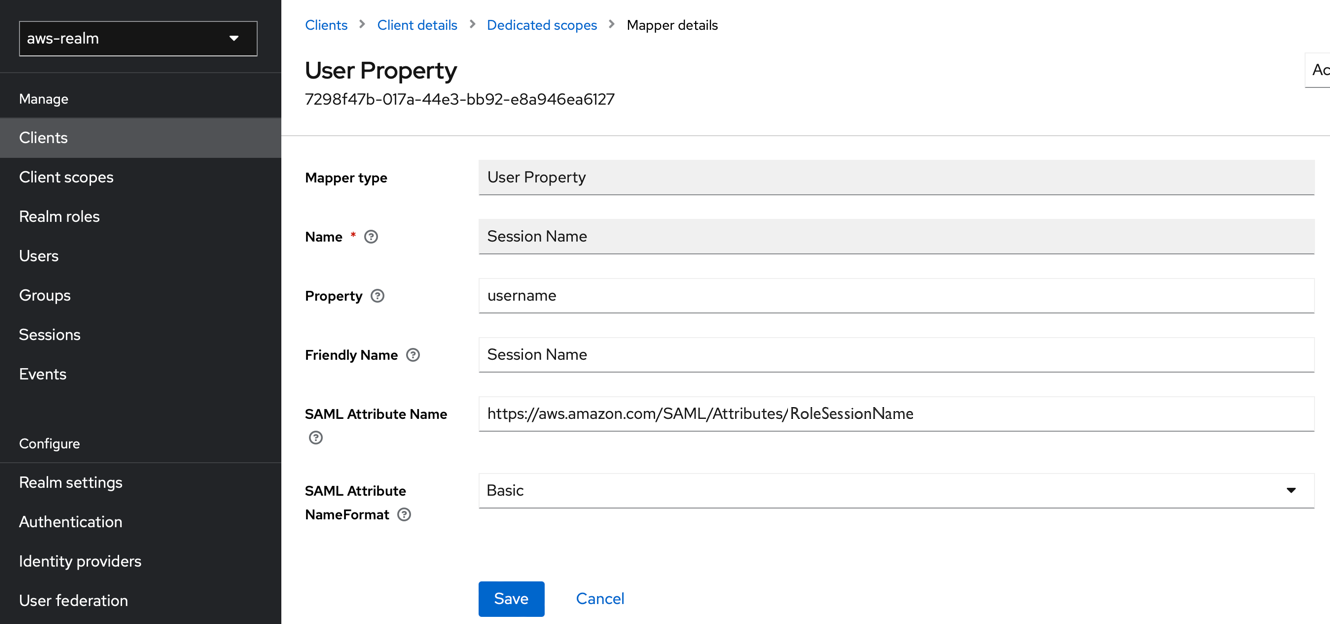
Task: Expand the SAML Attribute NameFormat Basic dropdown
Action: [x=896, y=491]
